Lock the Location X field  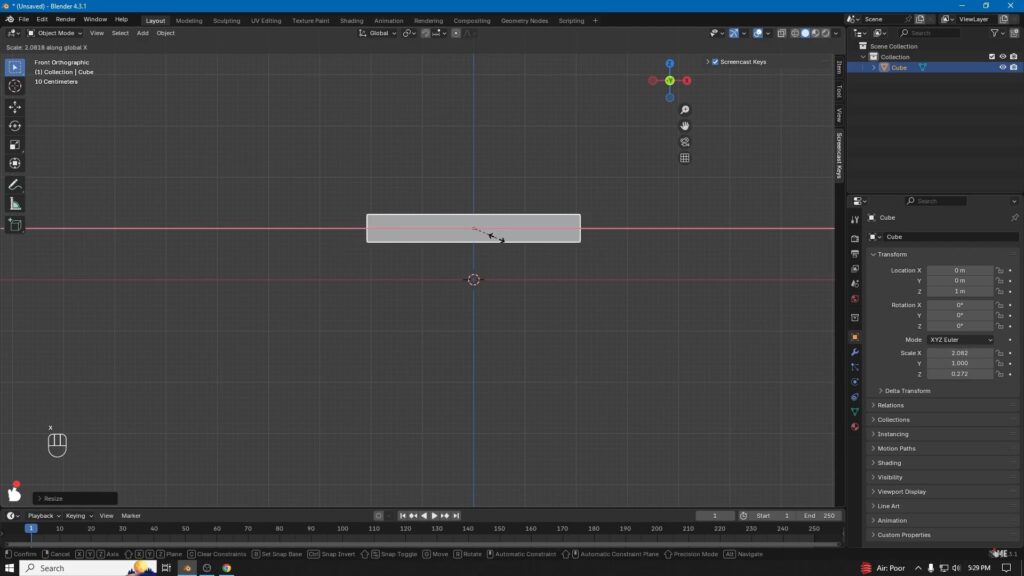click(x=1000, y=270)
